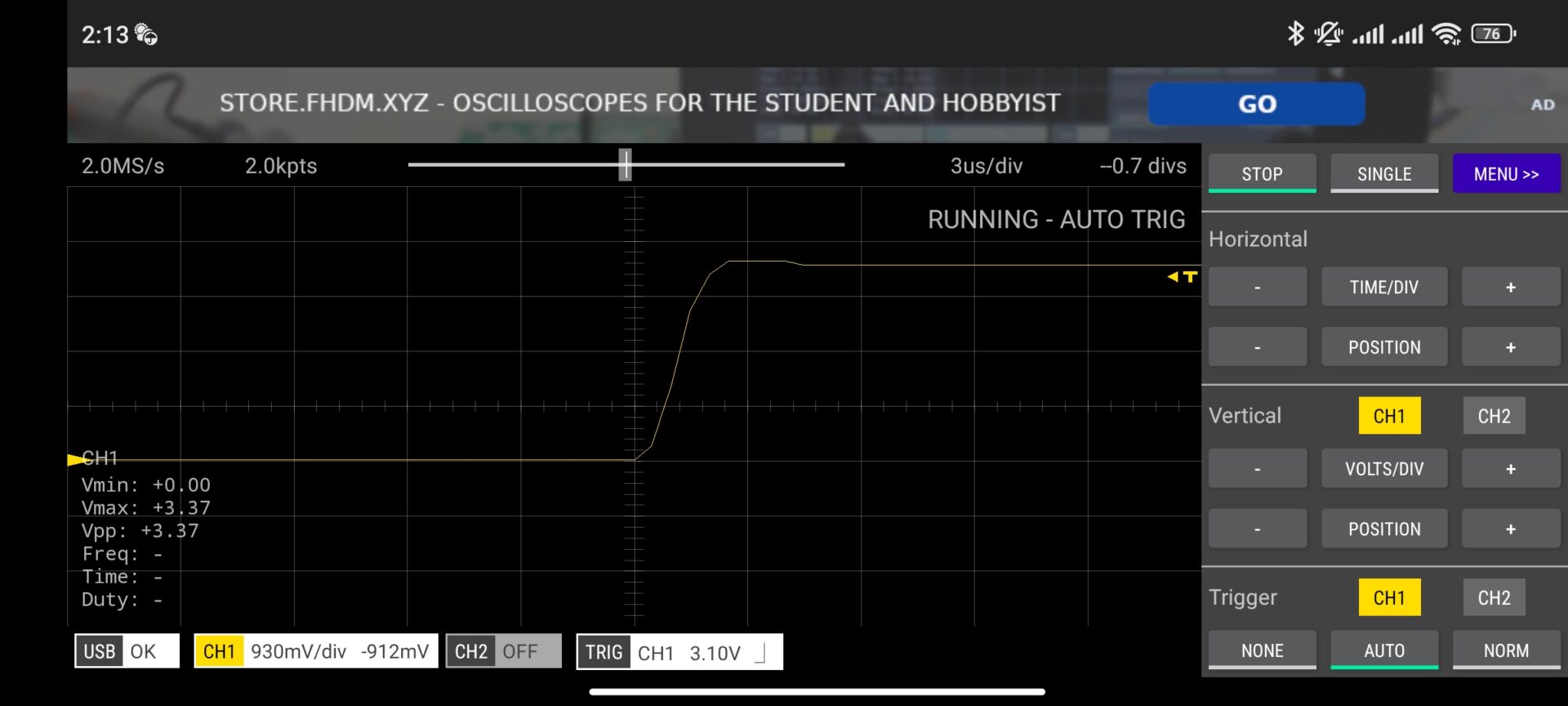Screen dimensions: 1568x706
Task: Increase the VOLTS/DIV setting with plus
Action: tap(1510, 469)
